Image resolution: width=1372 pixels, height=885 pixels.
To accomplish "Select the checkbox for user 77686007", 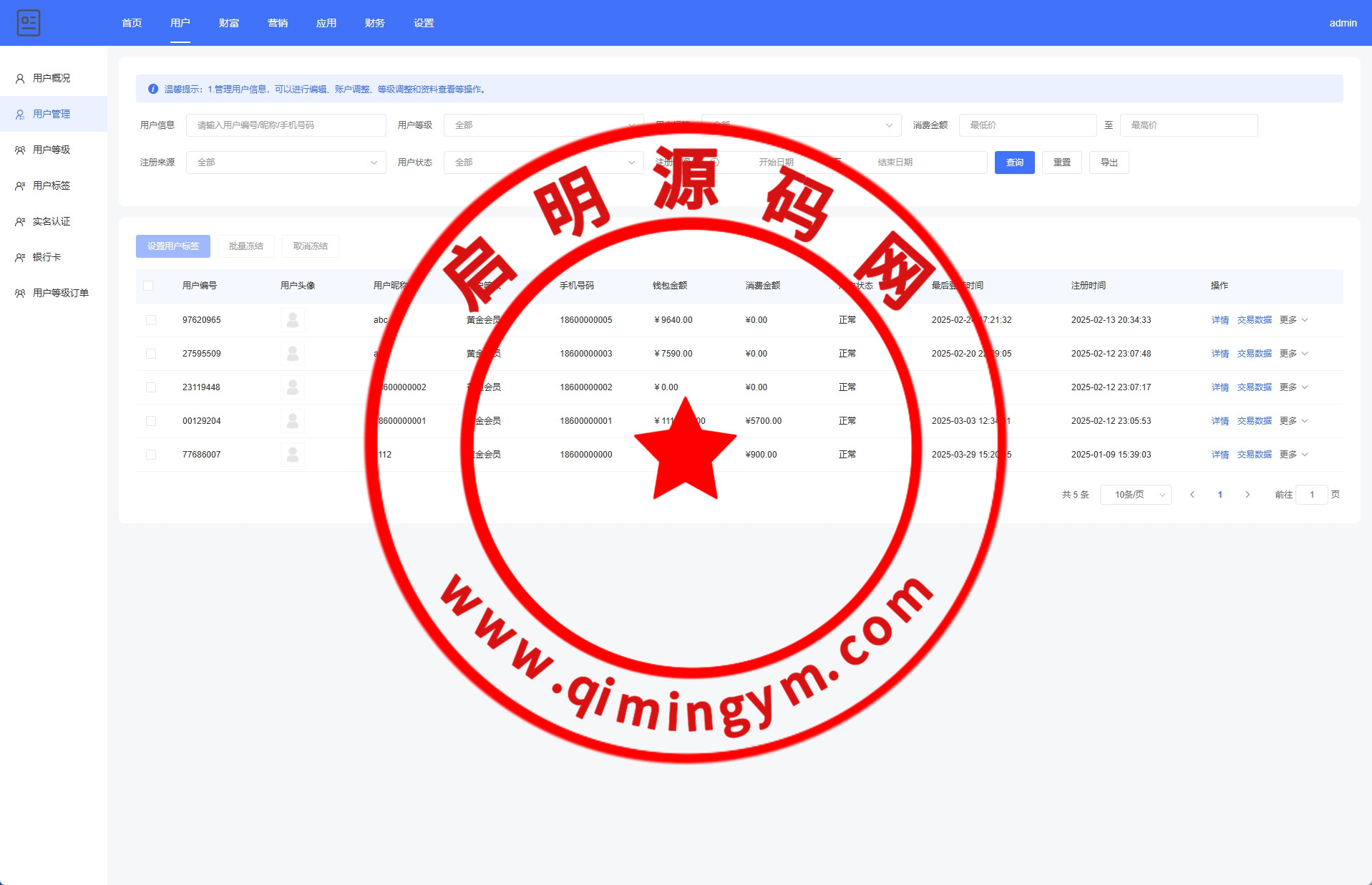I will (151, 455).
